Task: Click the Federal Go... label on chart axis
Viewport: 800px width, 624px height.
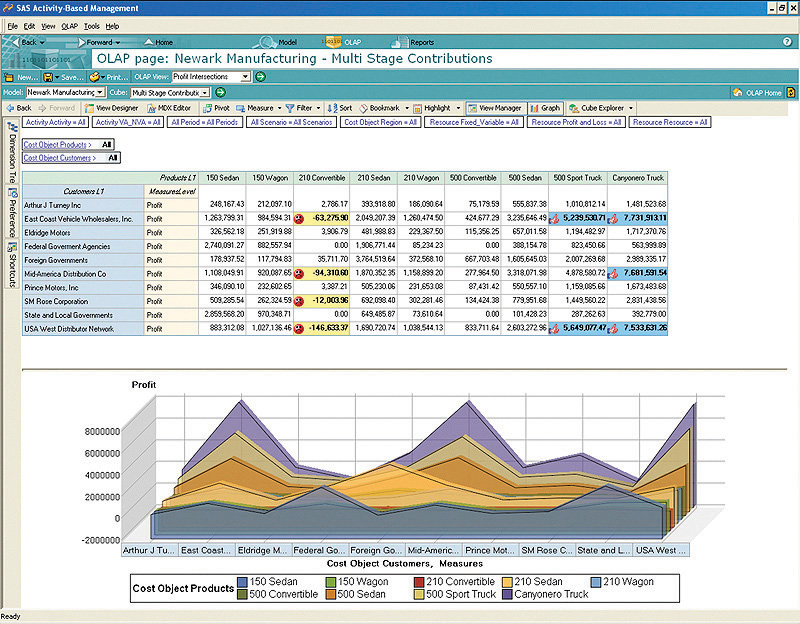Action: pyautogui.click(x=319, y=551)
